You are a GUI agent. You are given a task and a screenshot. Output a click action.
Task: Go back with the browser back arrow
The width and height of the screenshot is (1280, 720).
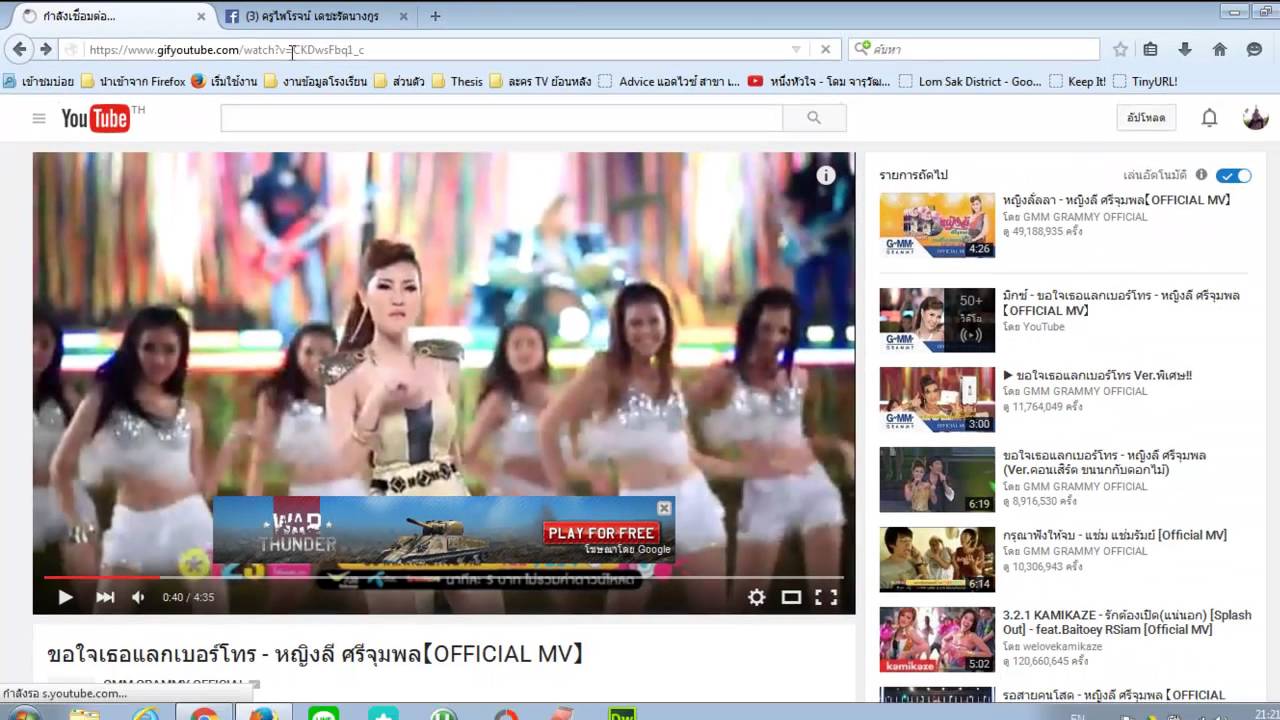19,49
